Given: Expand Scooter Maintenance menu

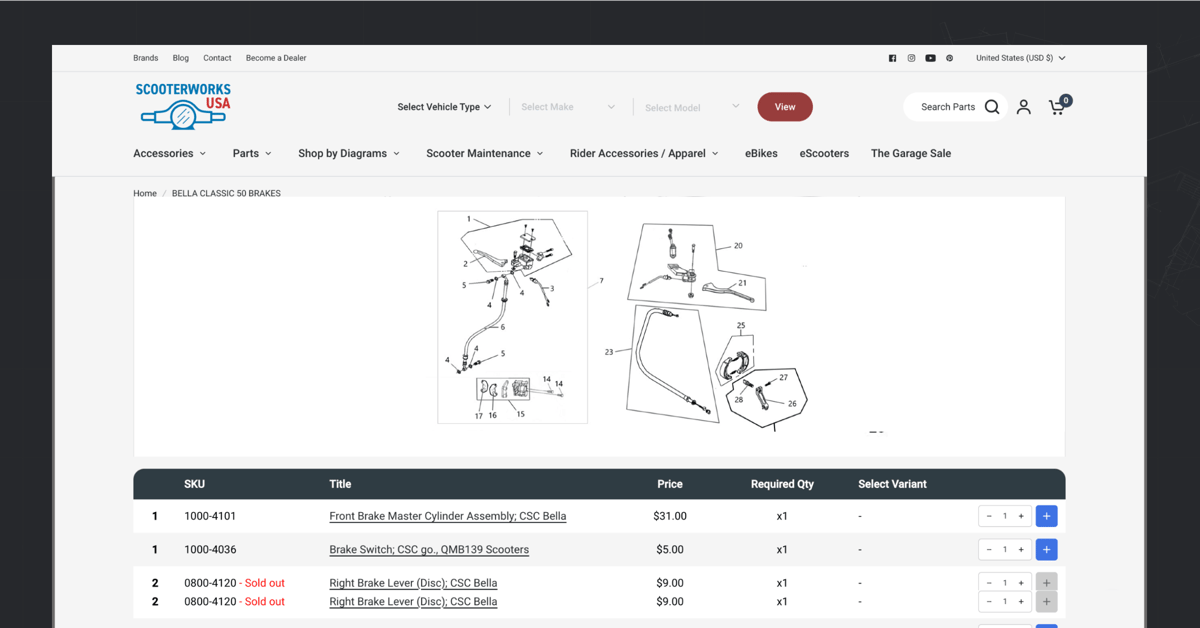Looking at the screenshot, I should tap(485, 153).
